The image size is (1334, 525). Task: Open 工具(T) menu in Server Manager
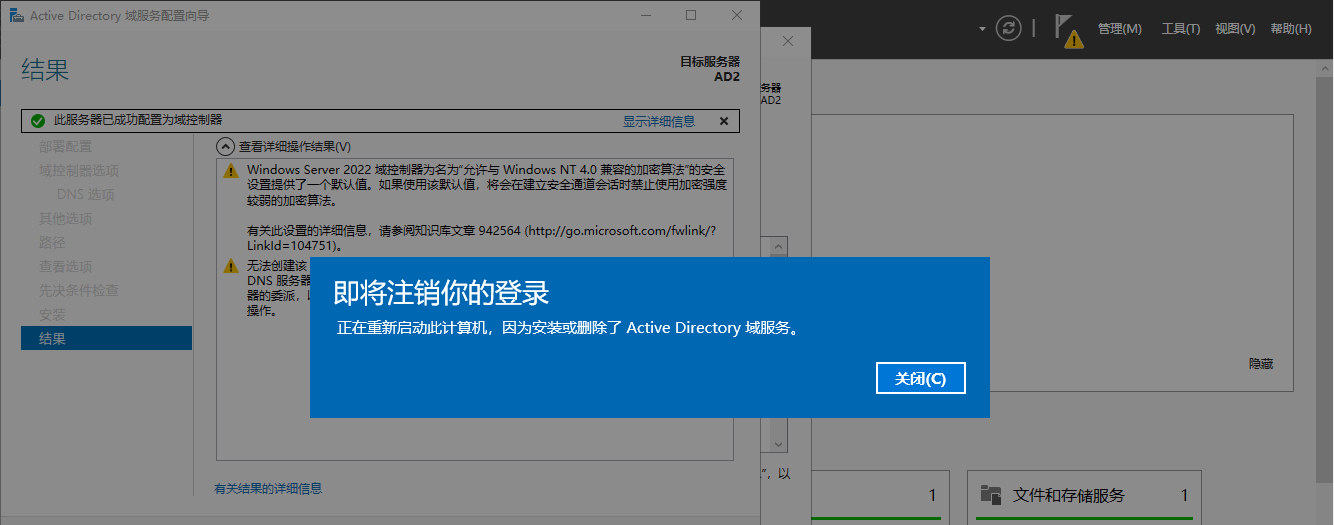pyautogui.click(x=1180, y=29)
